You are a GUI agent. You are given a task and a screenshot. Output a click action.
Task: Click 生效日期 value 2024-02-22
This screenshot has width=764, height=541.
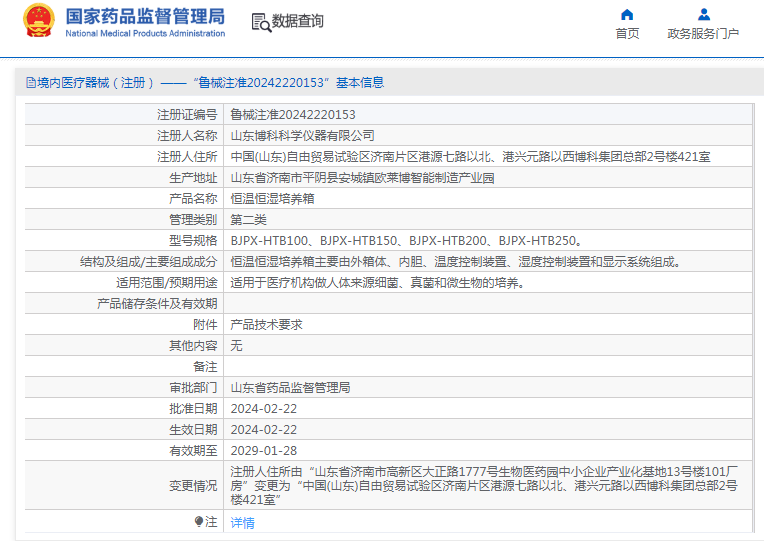264,429
